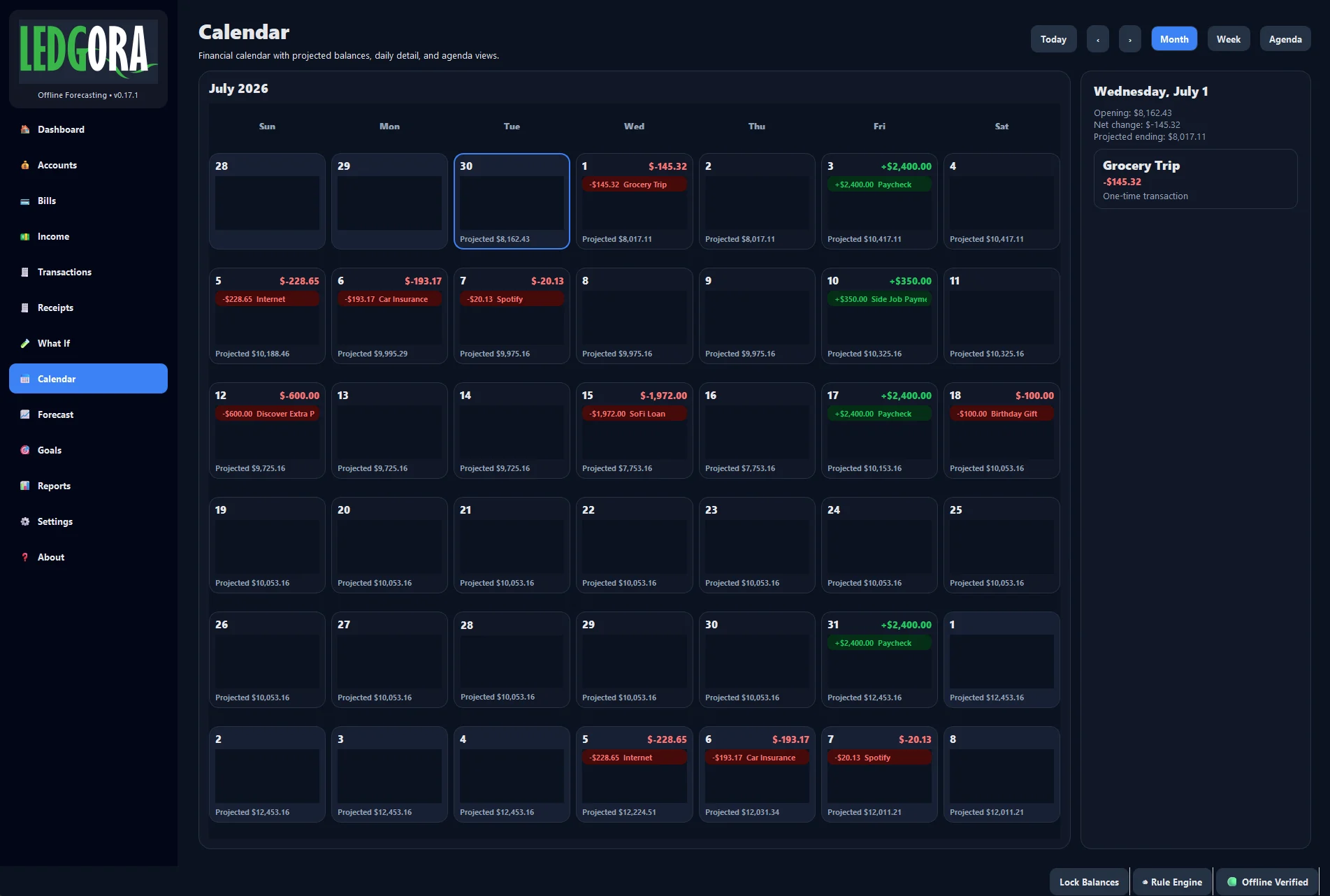Open the Dashboard page

[88, 129]
